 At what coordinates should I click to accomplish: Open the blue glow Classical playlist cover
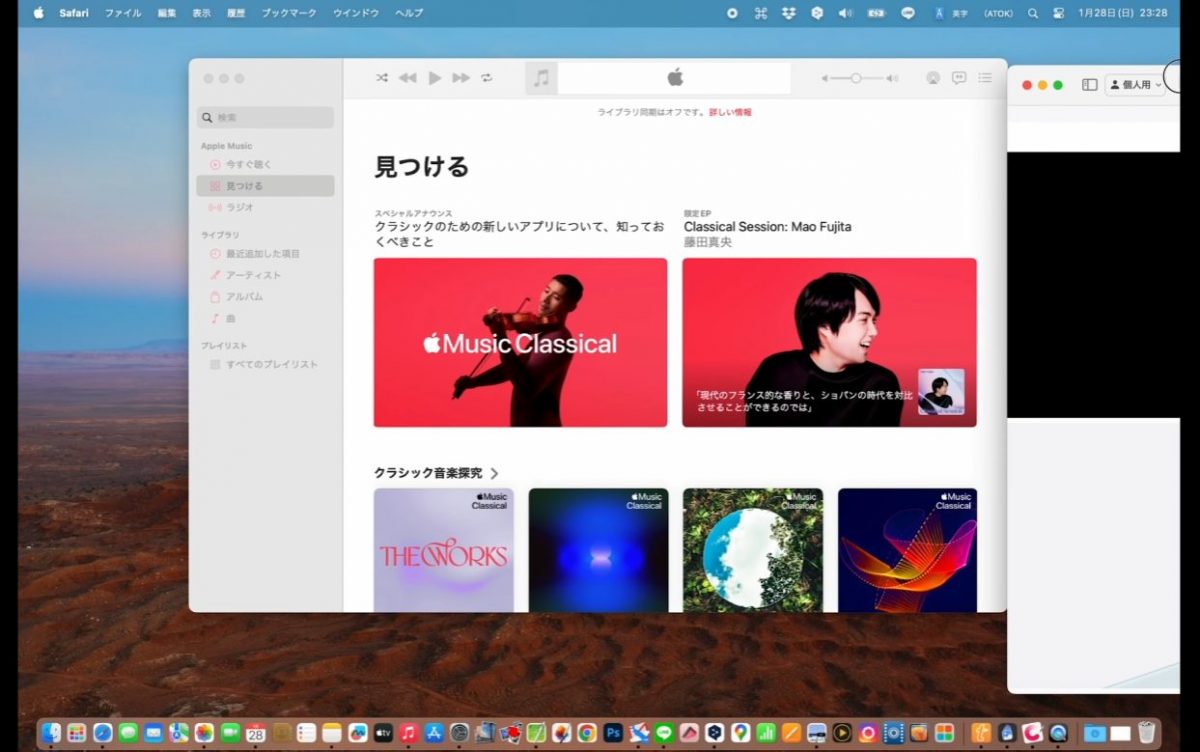598,550
